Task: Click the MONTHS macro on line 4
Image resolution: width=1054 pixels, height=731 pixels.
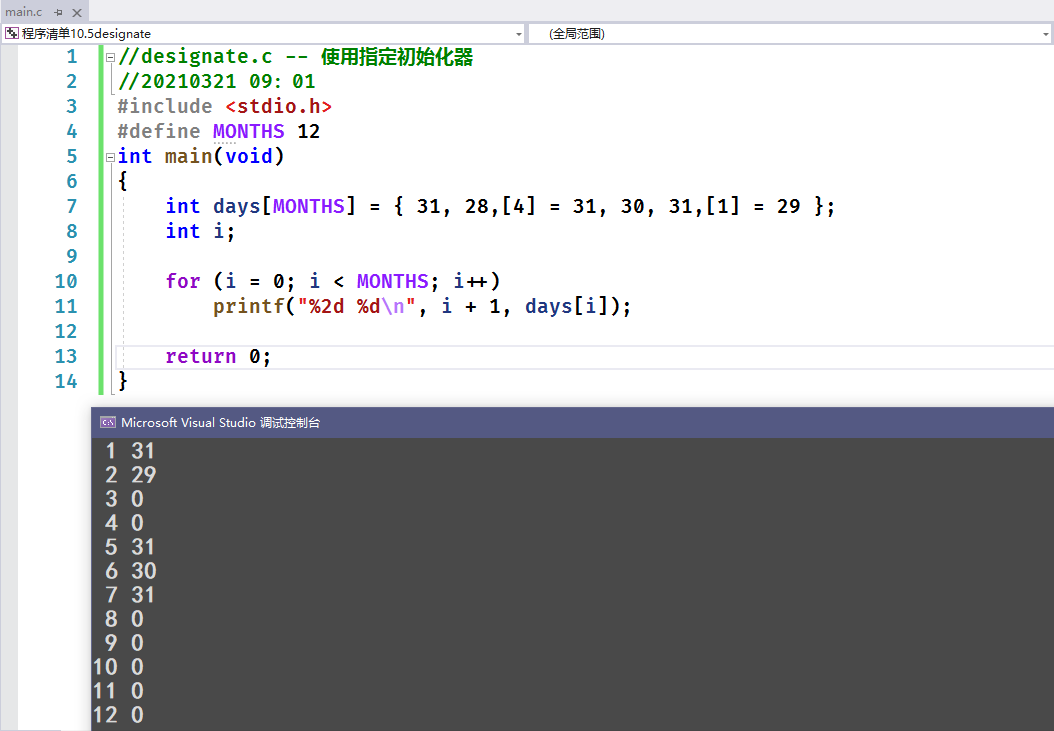Action: pyautogui.click(x=249, y=131)
